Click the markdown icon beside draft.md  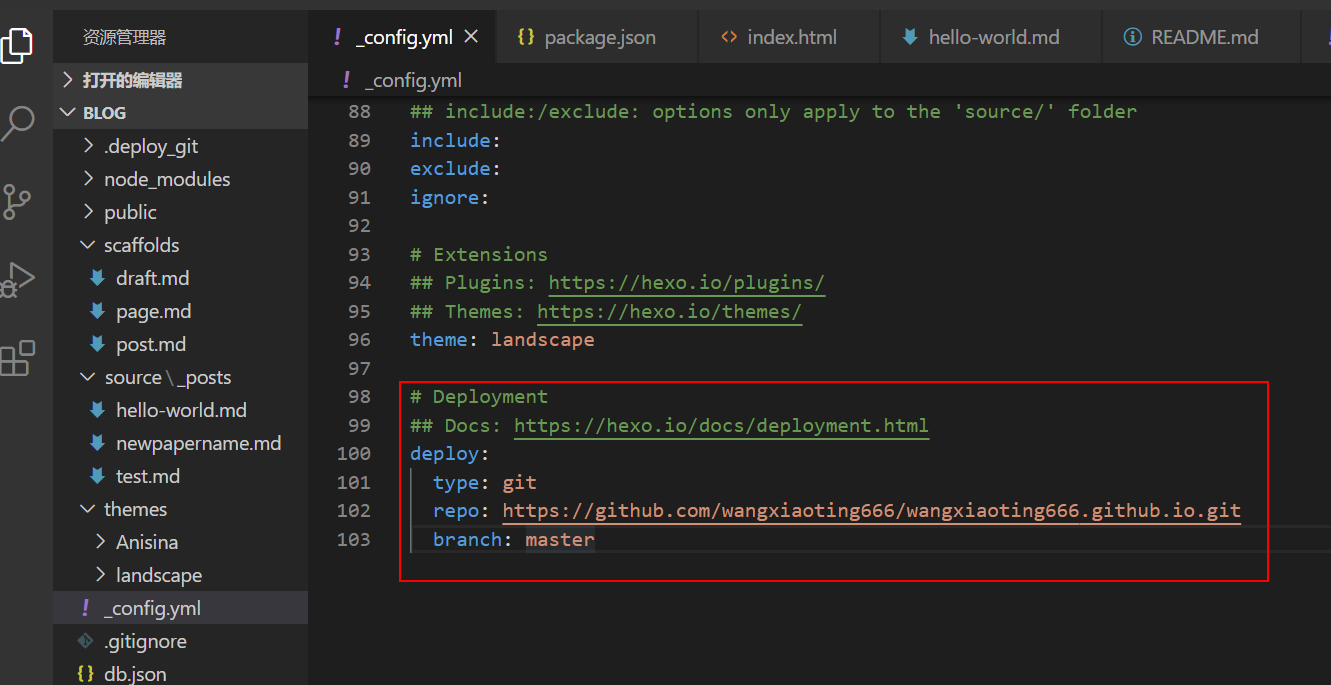coord(97,278)
